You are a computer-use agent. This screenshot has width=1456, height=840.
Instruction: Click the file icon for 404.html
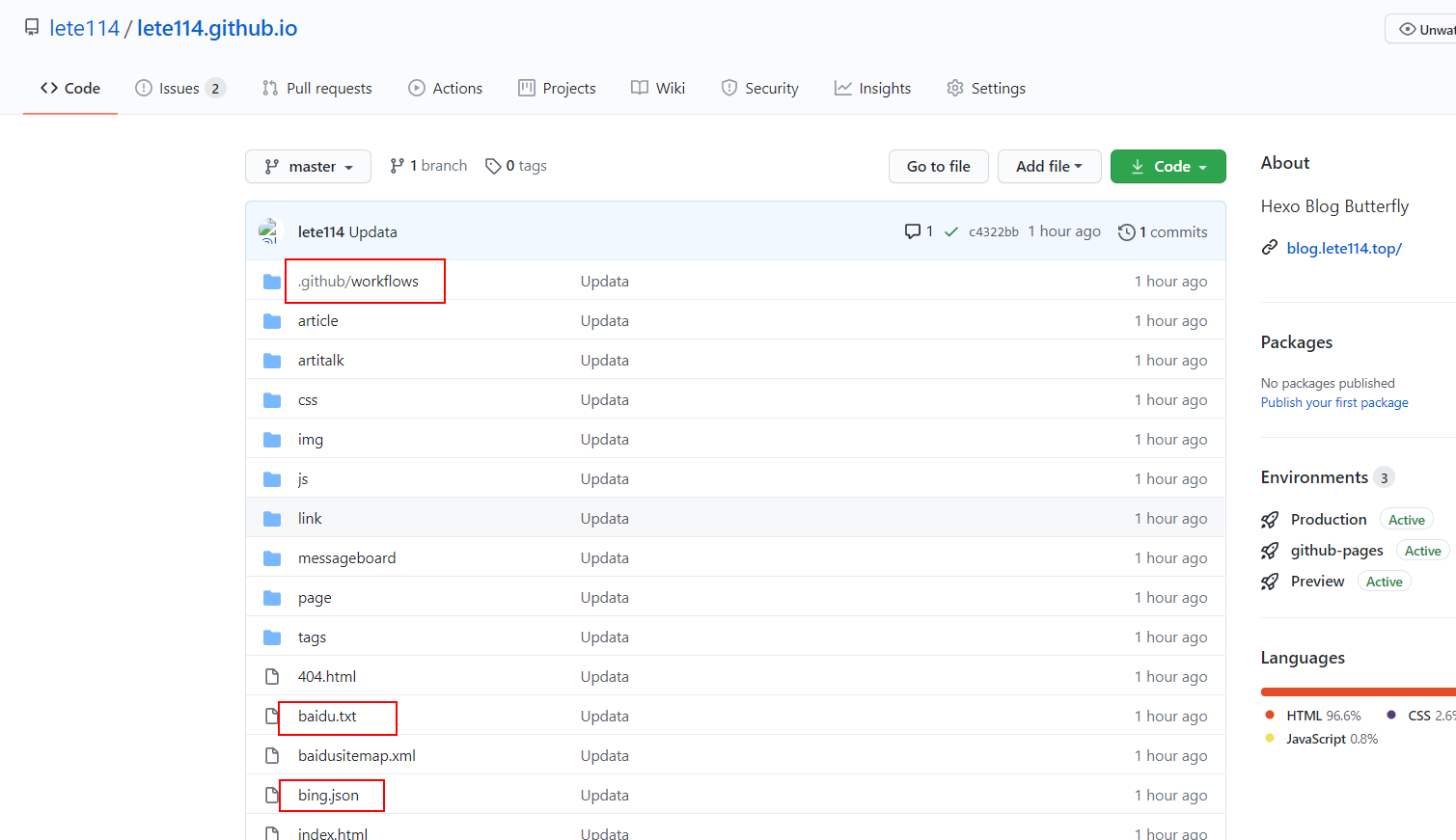pos(272,677)
